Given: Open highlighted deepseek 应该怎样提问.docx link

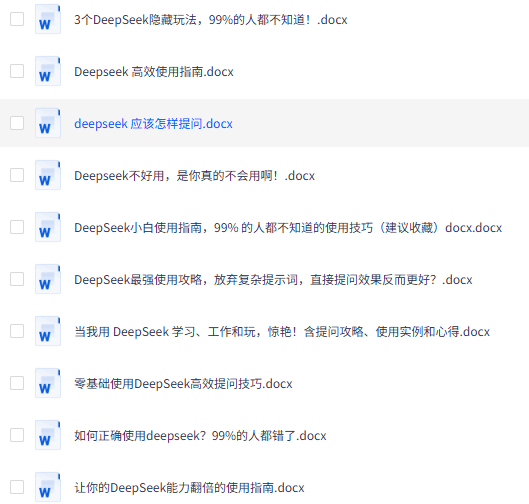Looking at the screenshot, I should coord(153,123).
